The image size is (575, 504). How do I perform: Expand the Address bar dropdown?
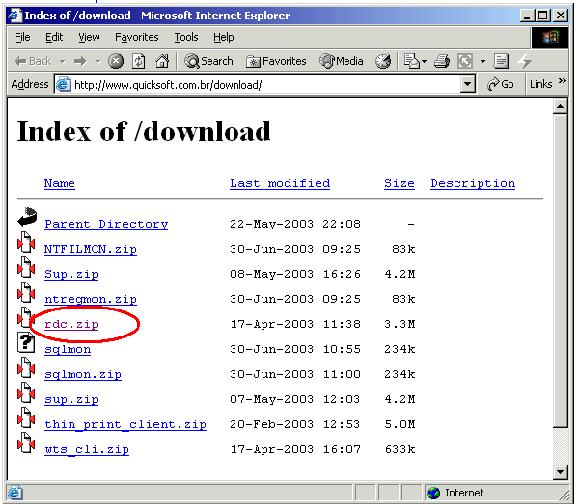coord(467,84)
